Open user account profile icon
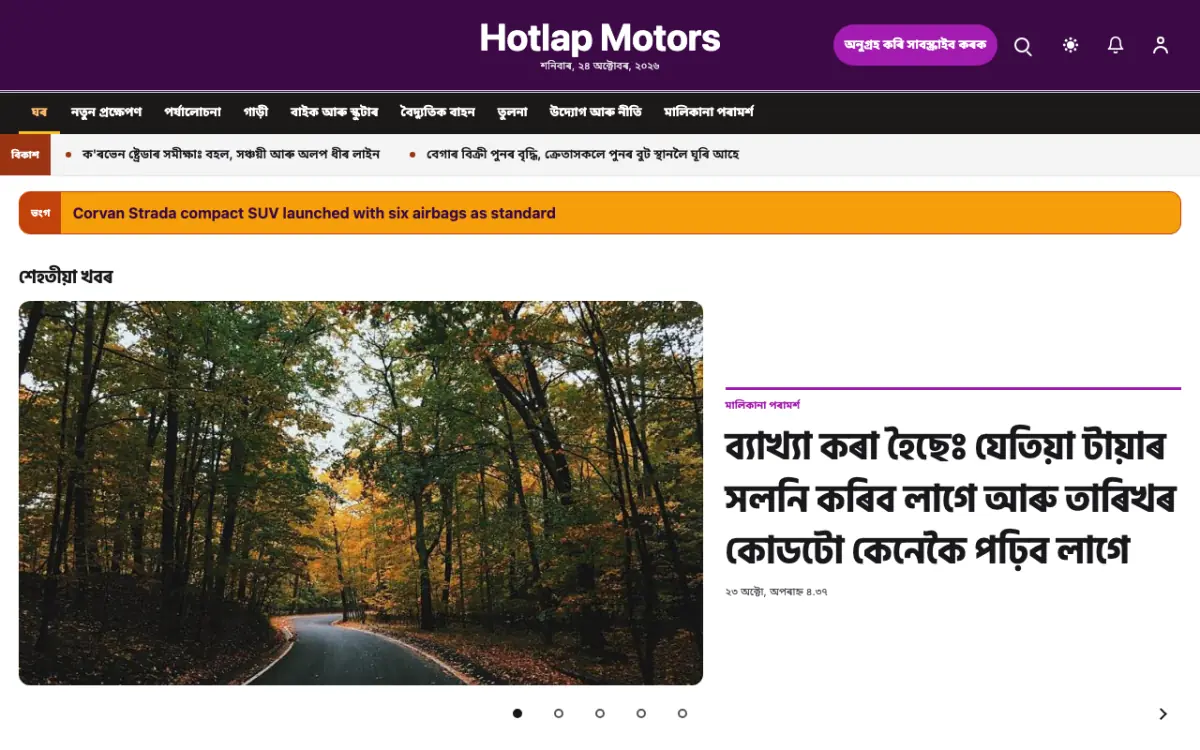Viewport: 1200px width, 750px height. pos(1160,45)
